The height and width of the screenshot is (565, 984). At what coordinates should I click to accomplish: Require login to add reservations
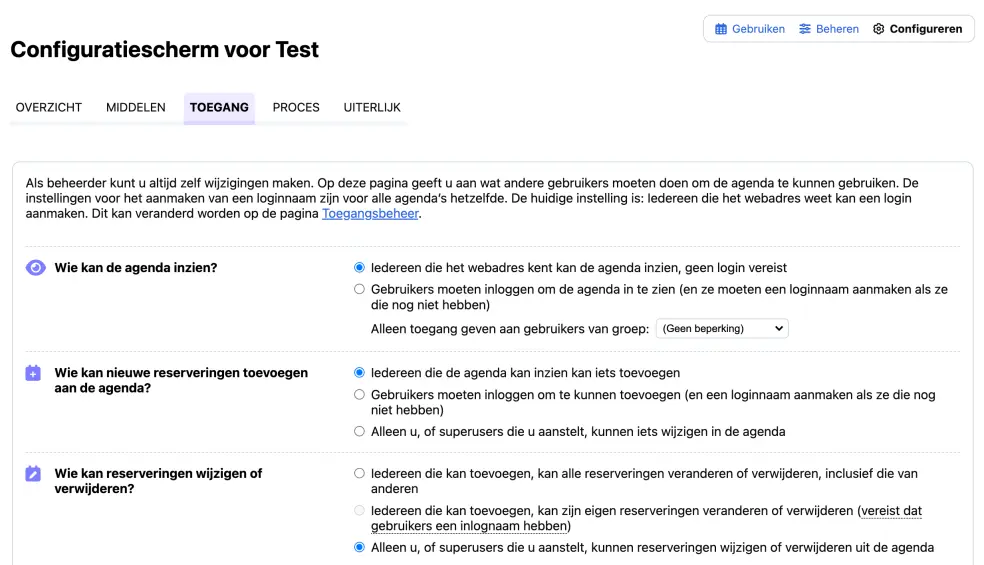pos(360,395)
